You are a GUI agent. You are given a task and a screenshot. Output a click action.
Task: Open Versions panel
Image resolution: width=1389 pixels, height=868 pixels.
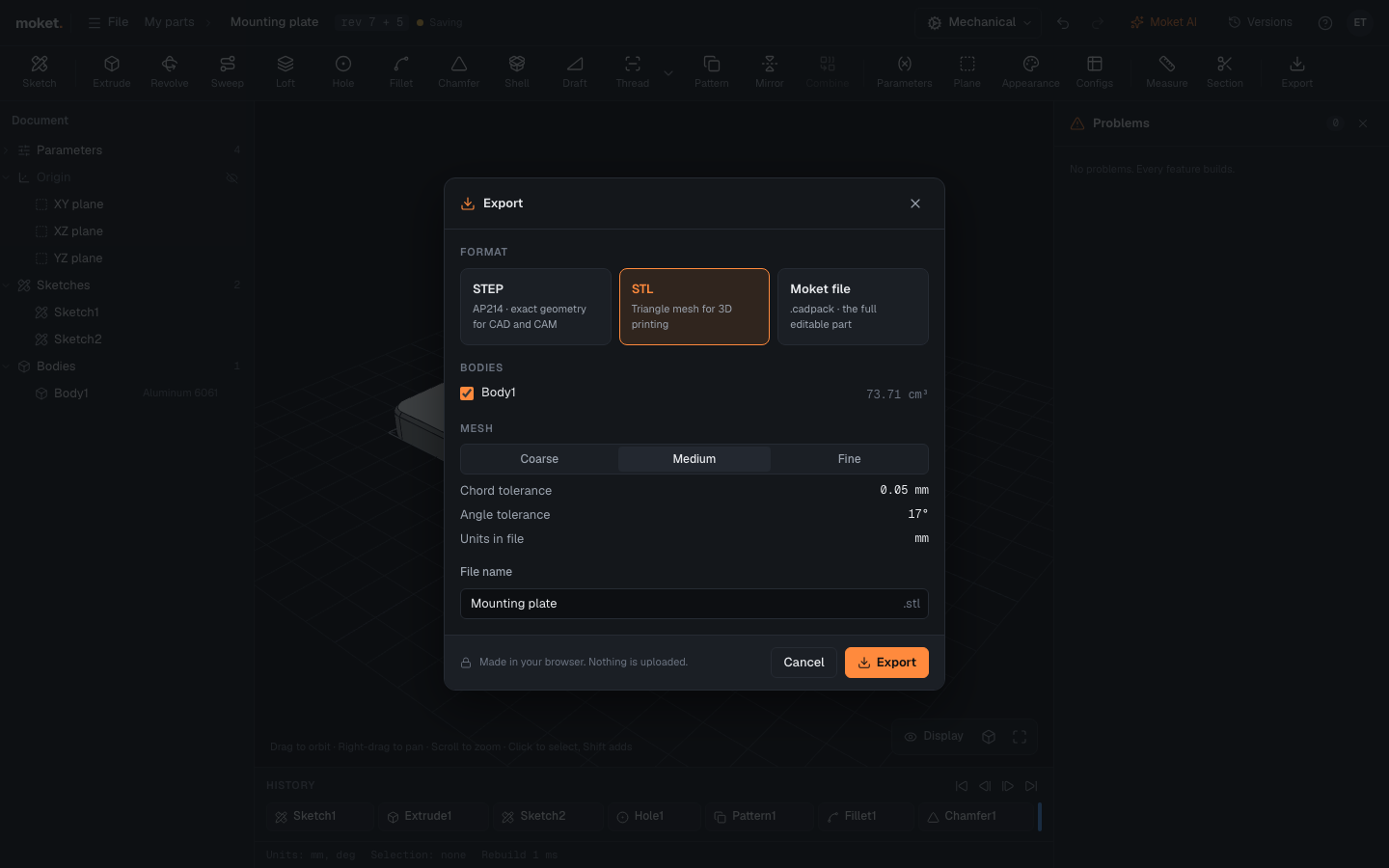tap(1260, 22)
